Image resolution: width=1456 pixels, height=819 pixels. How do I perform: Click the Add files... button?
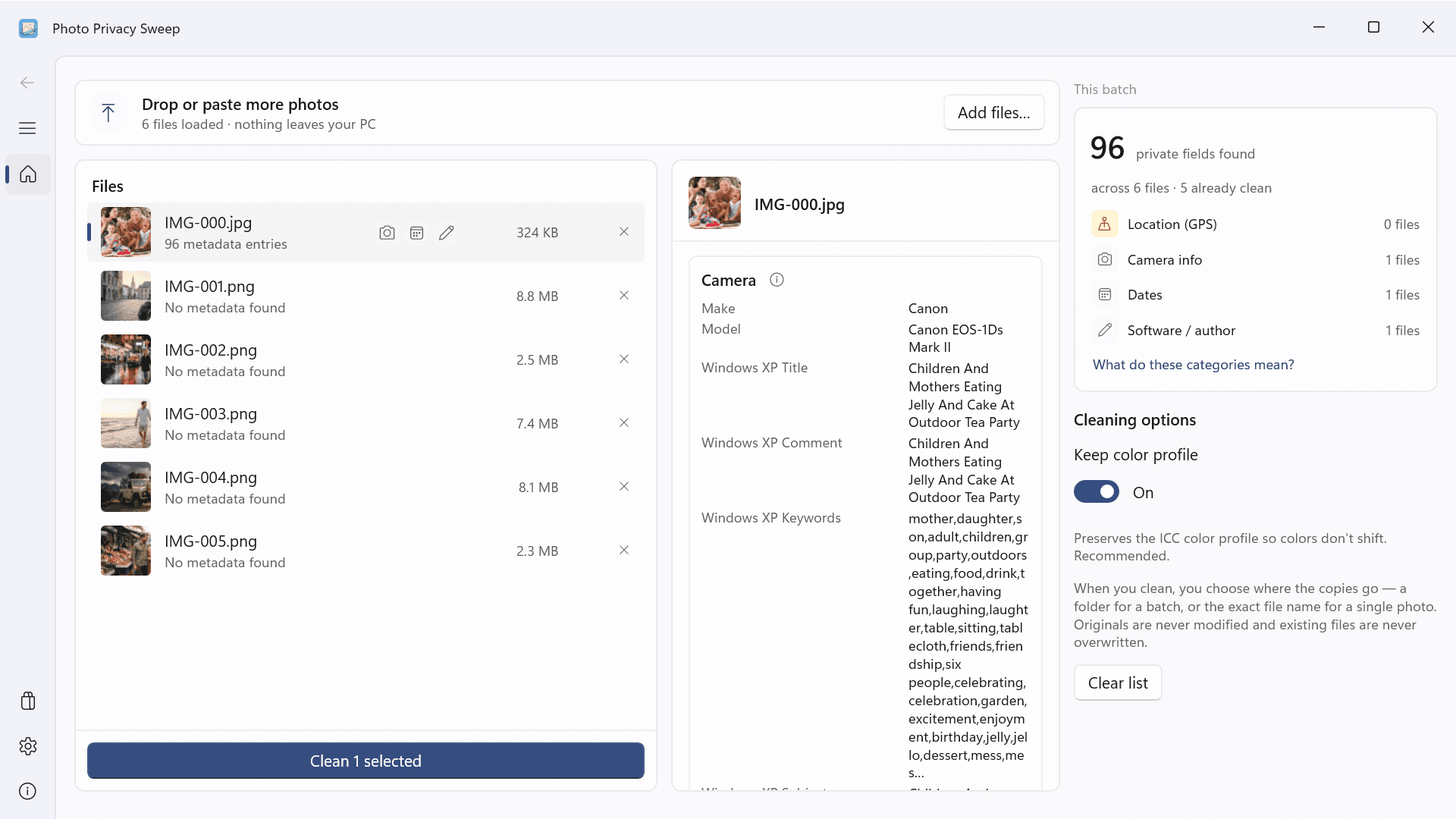tap(993, 113)
